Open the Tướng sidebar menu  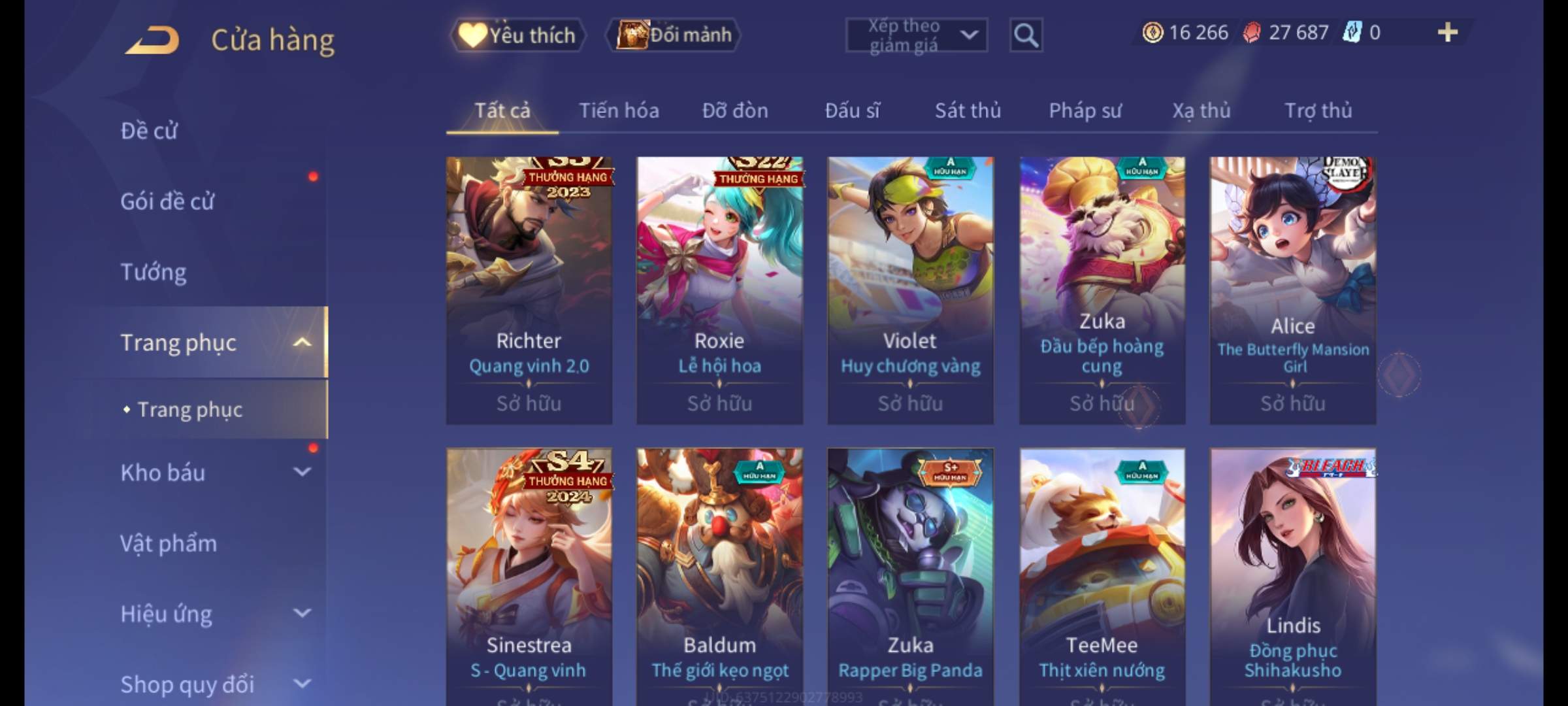153,271
